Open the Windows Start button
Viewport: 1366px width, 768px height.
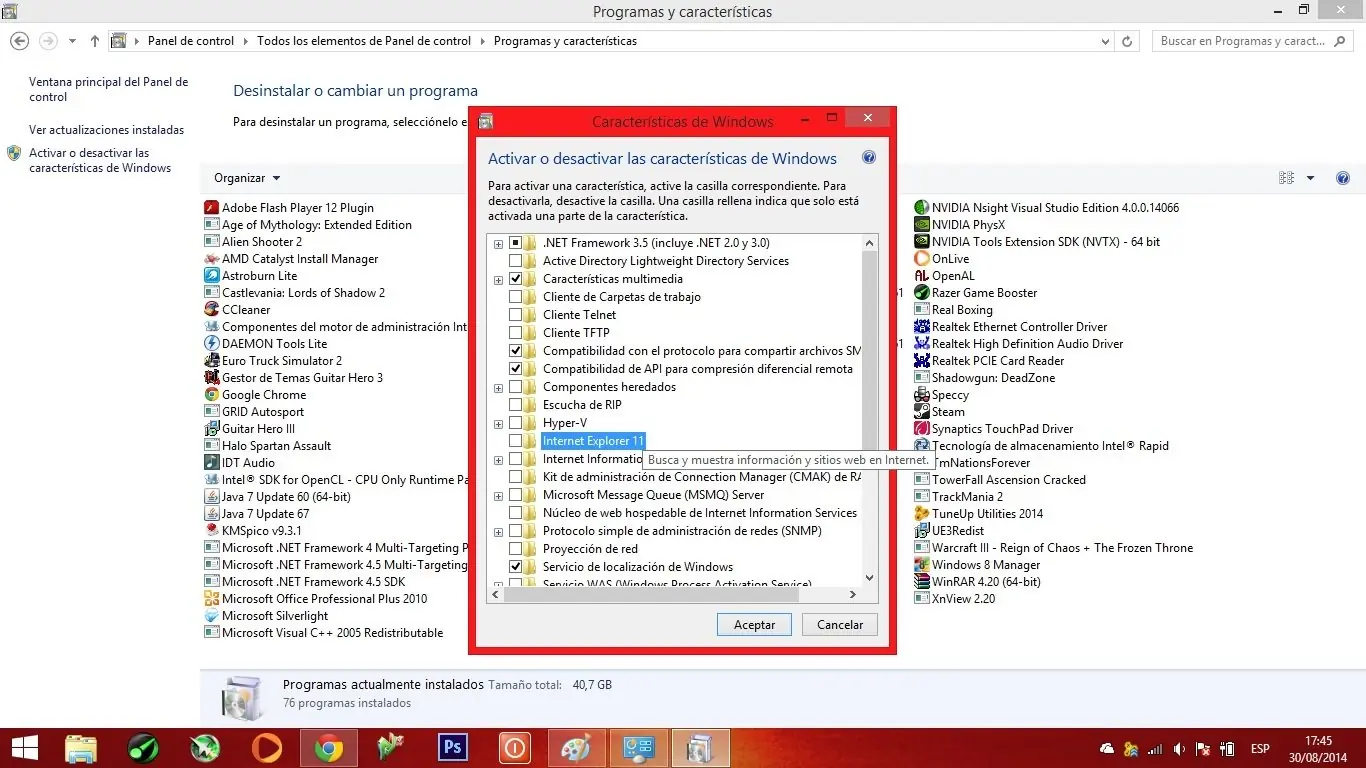[x=24, y=748]
